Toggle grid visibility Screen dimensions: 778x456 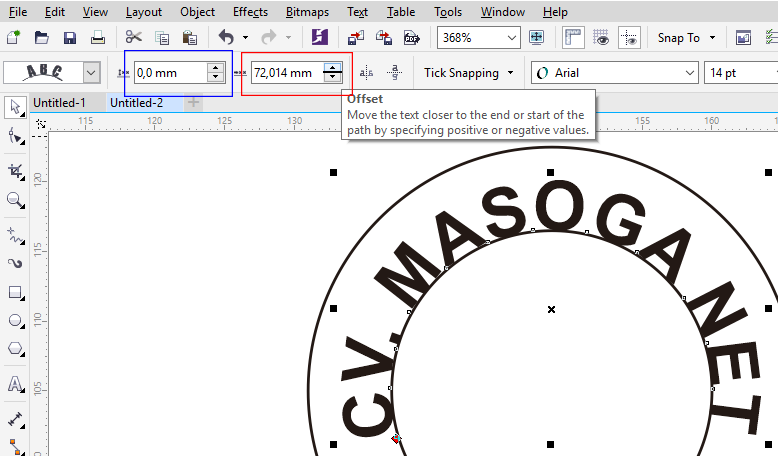[x=601, y=38]
